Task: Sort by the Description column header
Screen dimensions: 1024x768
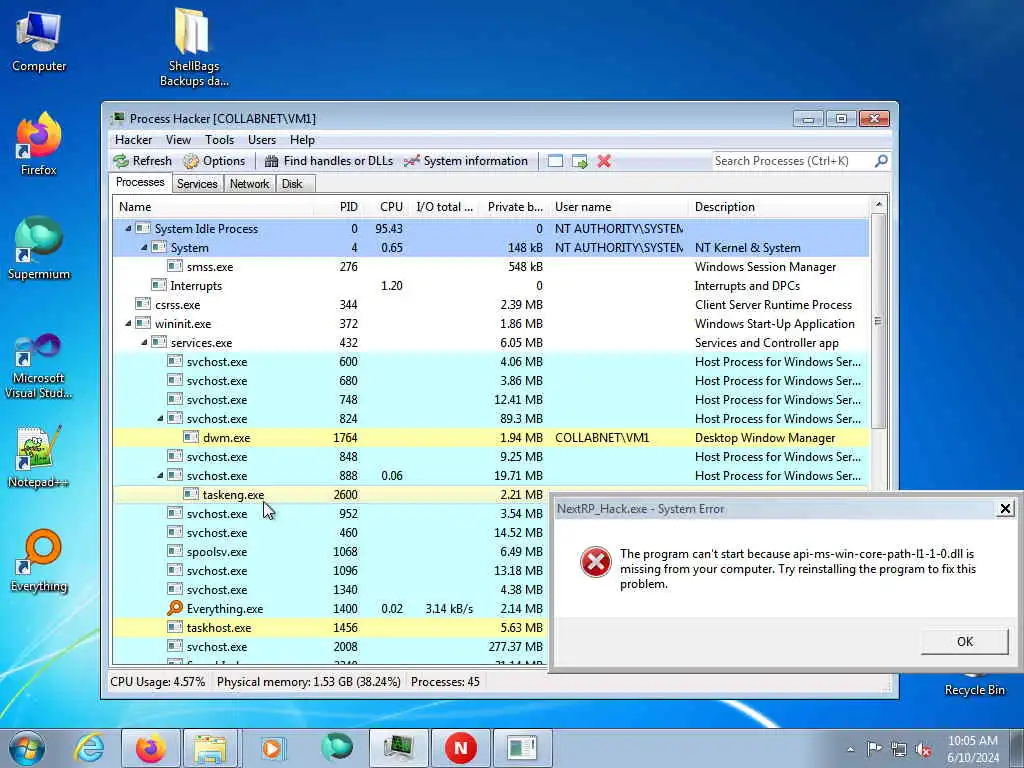Action: [x=779, y=207]
